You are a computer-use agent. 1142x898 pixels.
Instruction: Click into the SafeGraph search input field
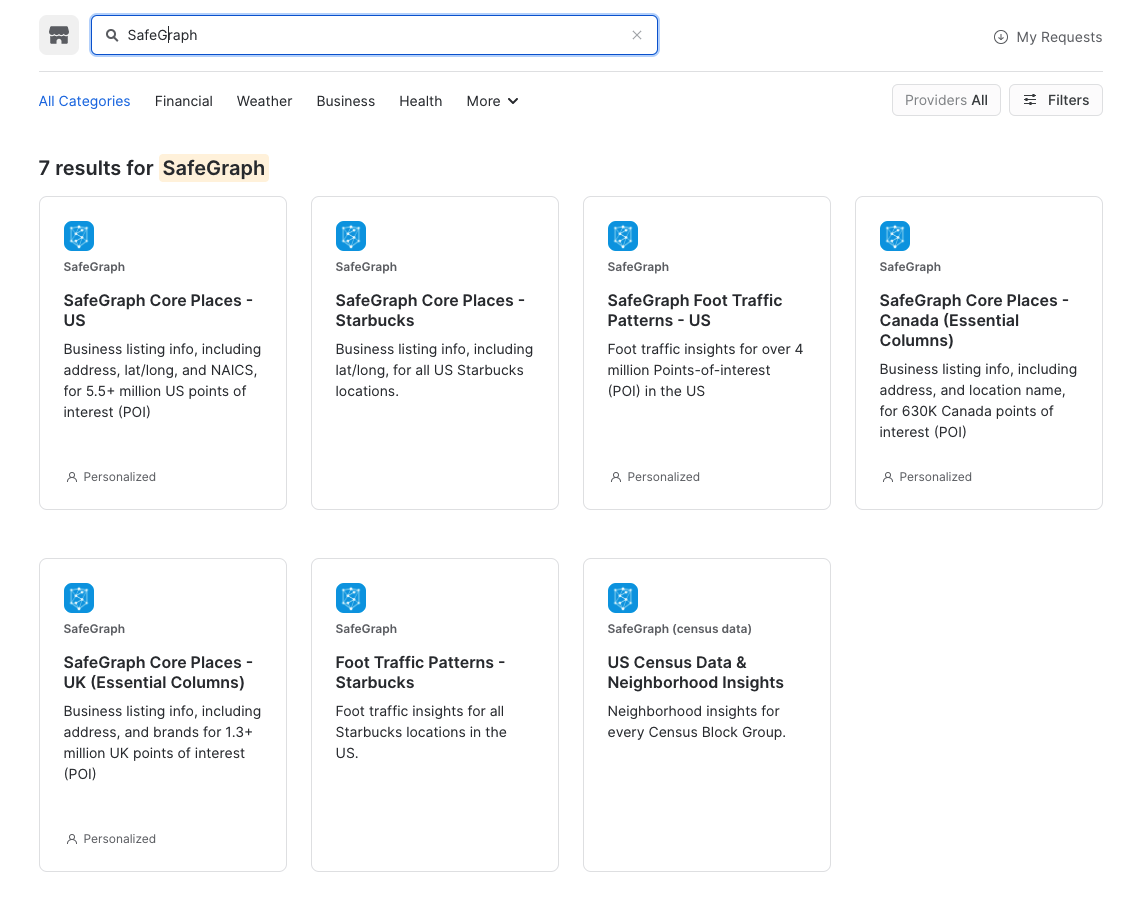click(380, 35)
